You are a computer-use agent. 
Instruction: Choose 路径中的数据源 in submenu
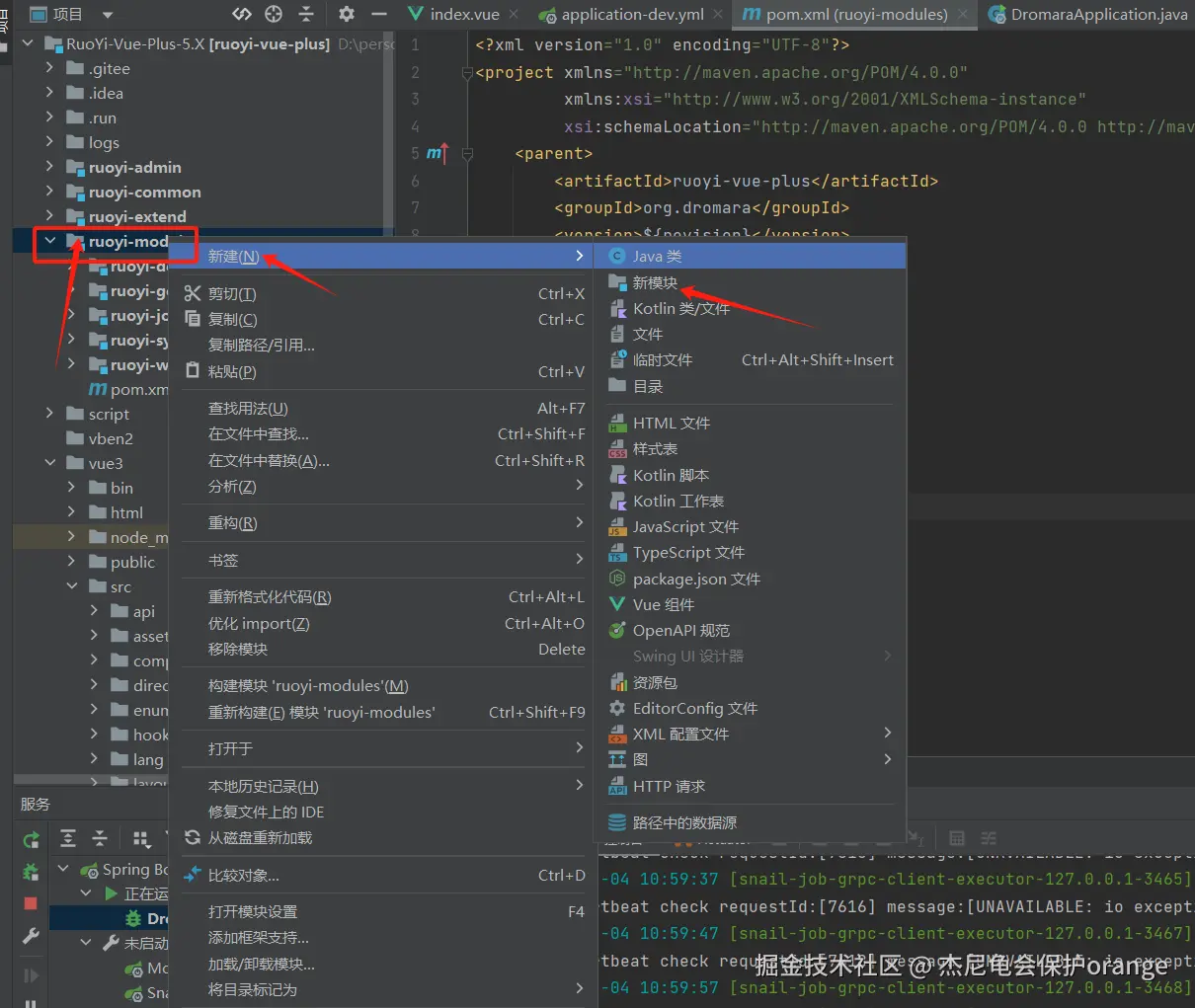click(x=750, y=822)
